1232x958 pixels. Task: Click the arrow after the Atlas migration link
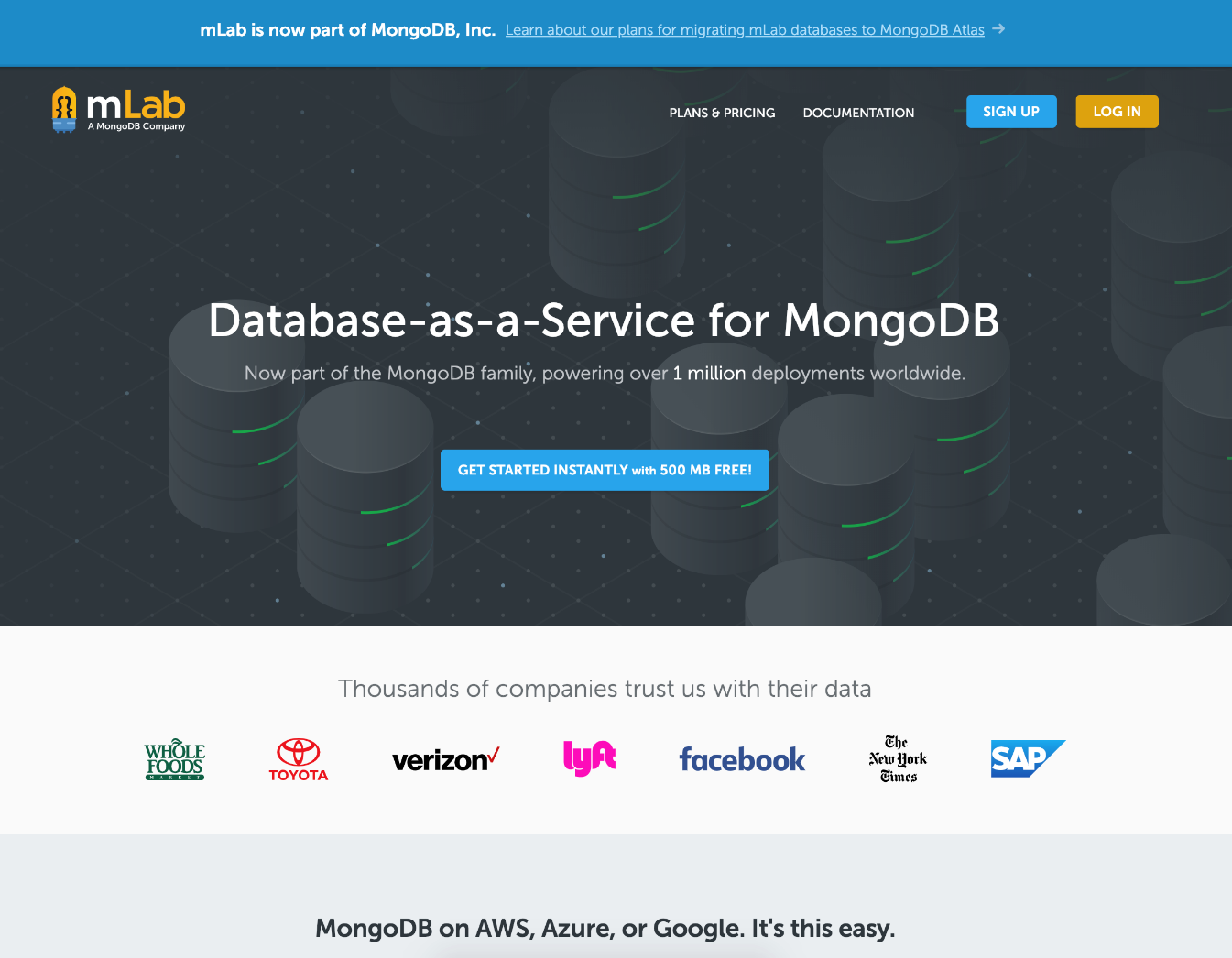pyautogui.click(x=998, y=29)
